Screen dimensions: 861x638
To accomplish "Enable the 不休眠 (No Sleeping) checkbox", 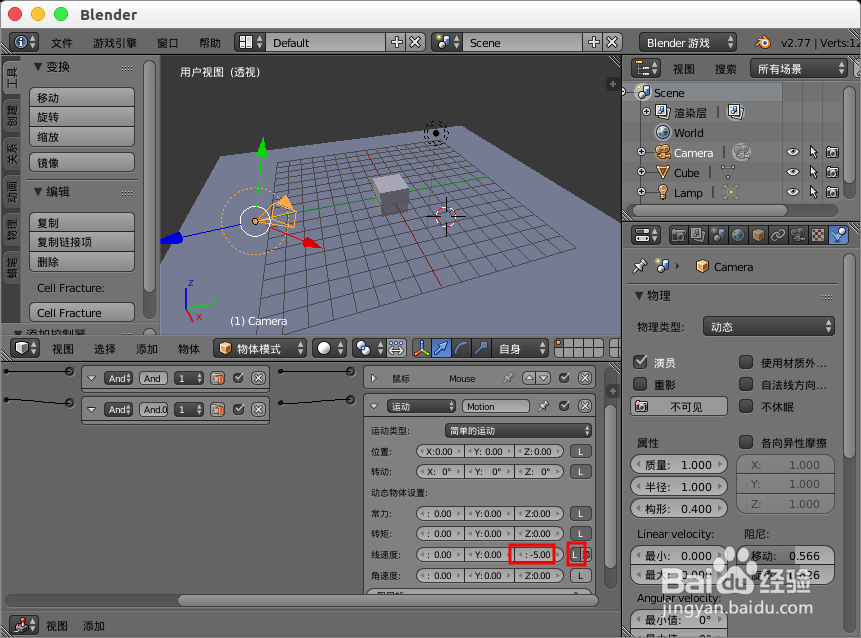I will [x=746, y=406].
